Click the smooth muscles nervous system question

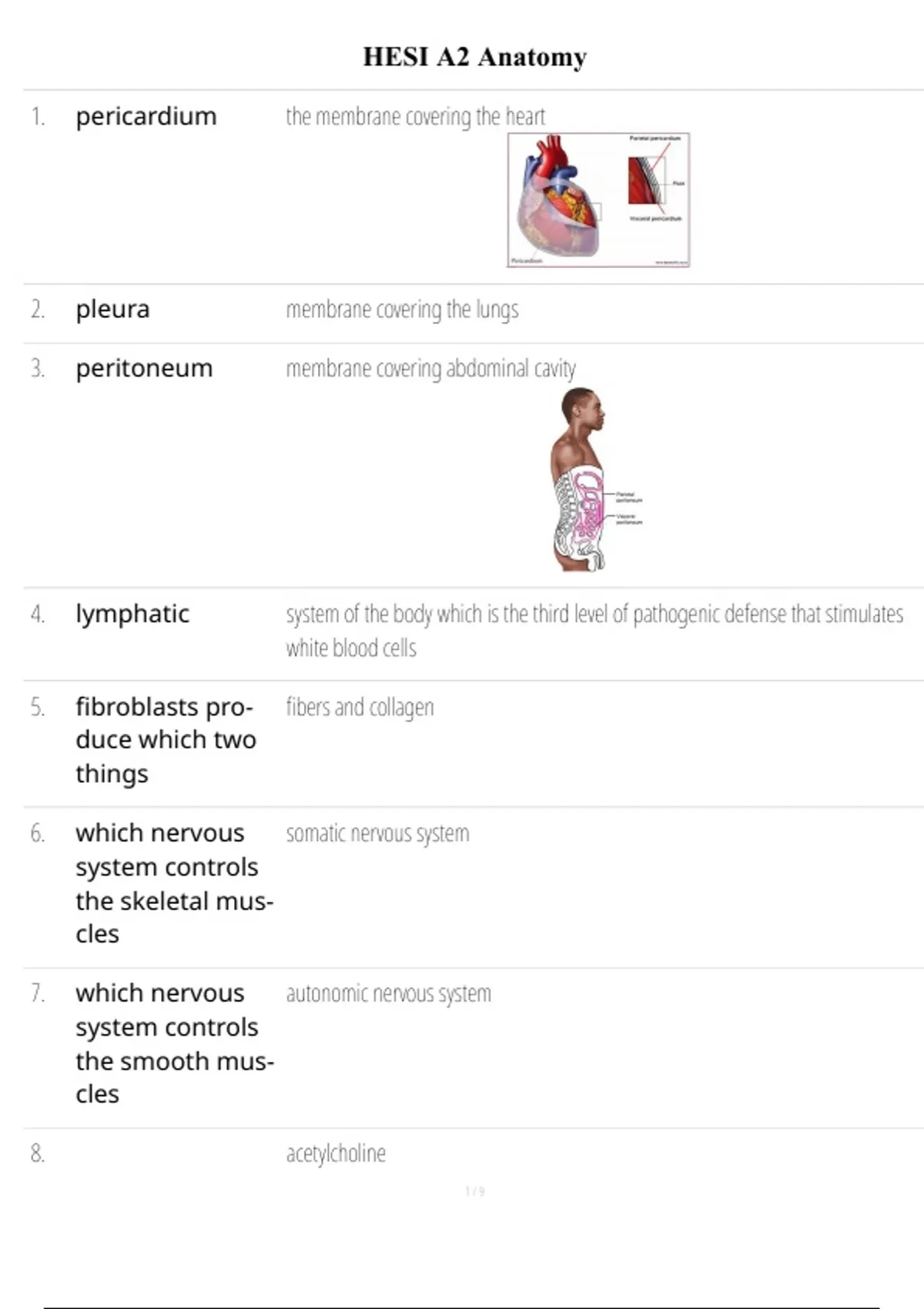[174, 1043]
